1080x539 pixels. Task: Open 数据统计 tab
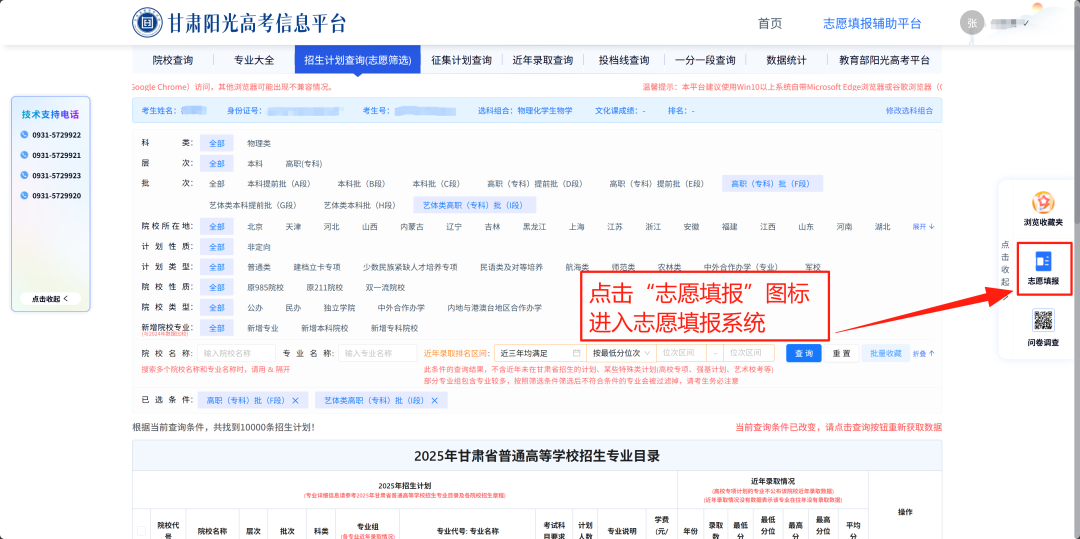786,60
